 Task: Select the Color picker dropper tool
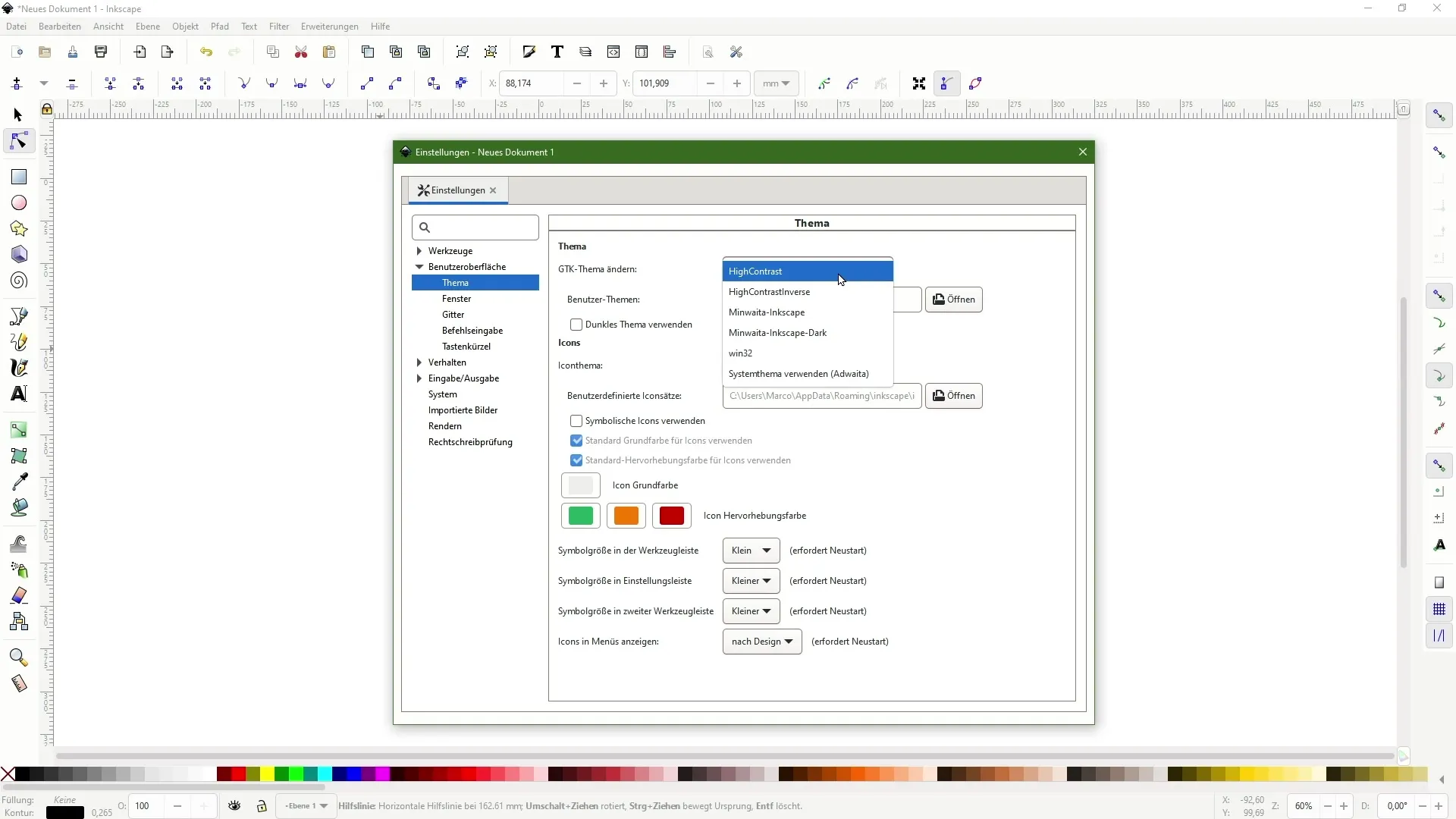click(19, 482)
